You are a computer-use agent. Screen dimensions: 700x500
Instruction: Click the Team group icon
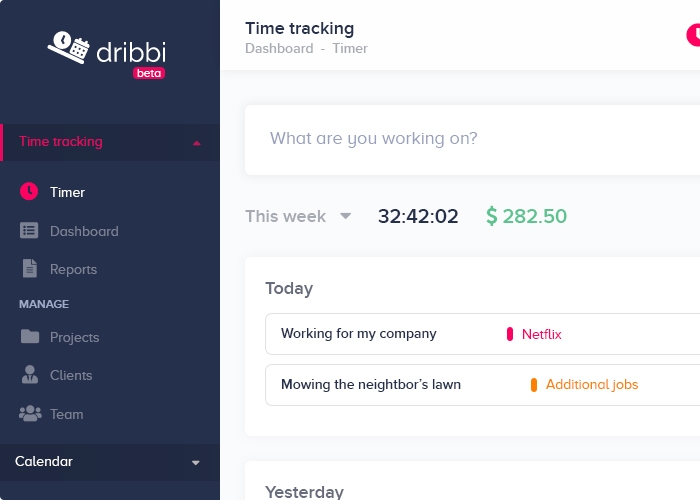pyautogui.click(x=30, y=413)
